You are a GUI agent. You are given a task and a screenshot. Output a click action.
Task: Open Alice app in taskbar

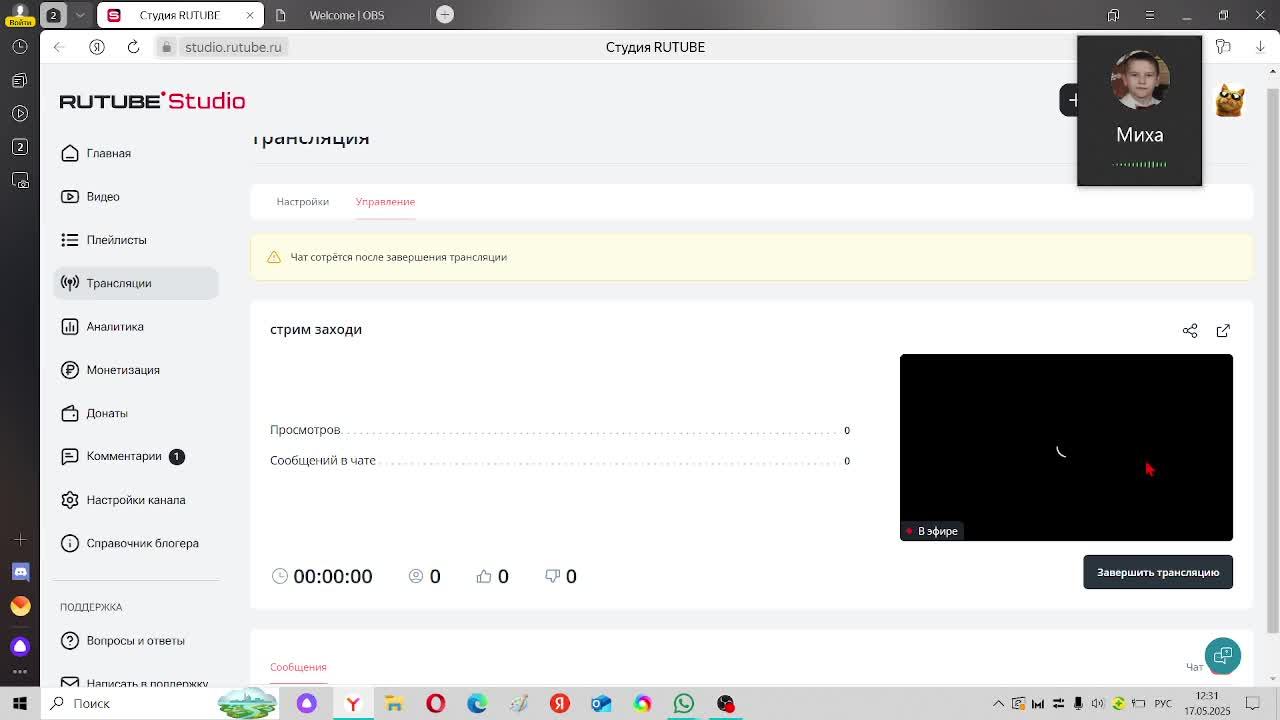click(307, 703)
